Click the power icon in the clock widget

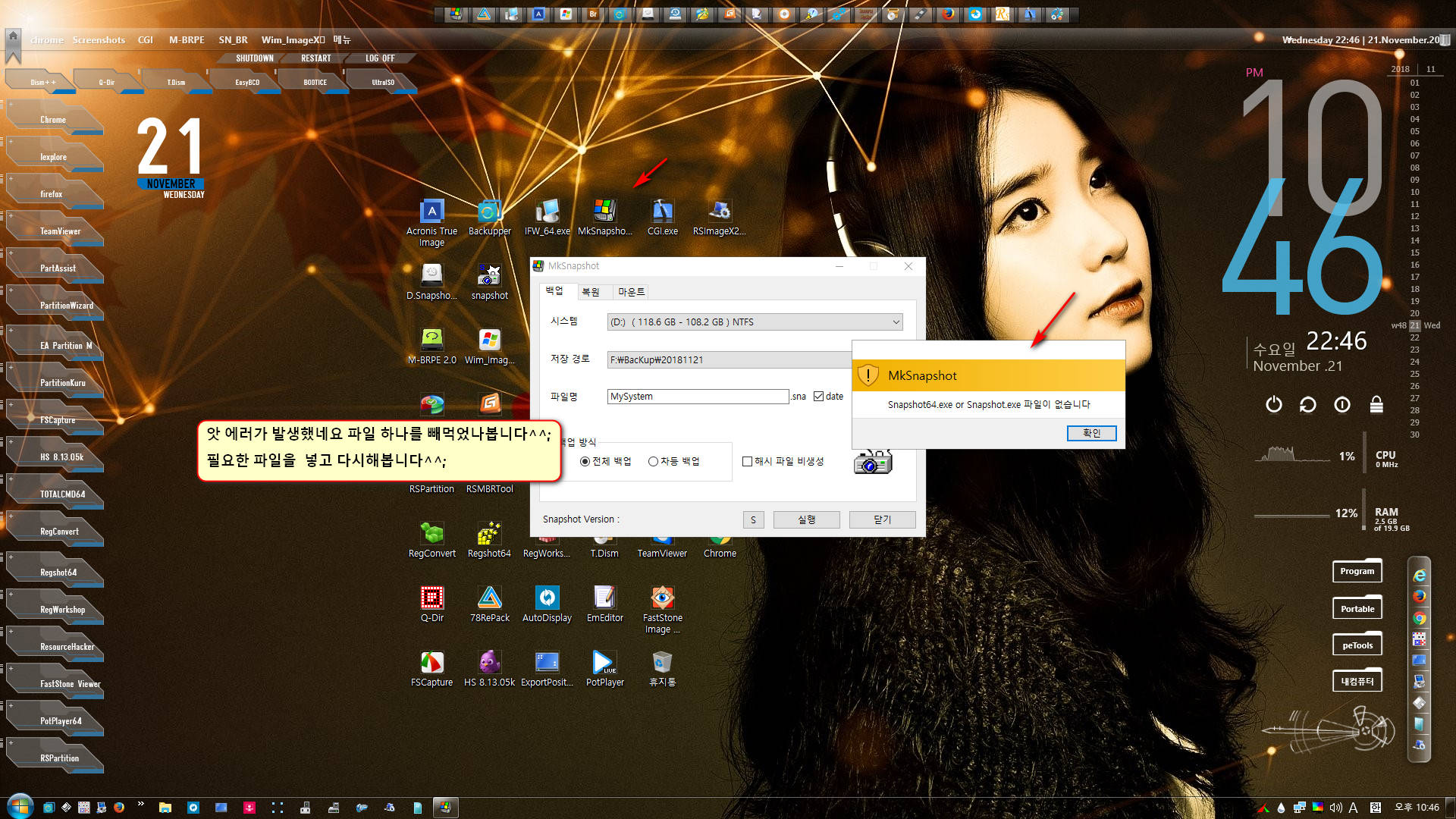1274,404
